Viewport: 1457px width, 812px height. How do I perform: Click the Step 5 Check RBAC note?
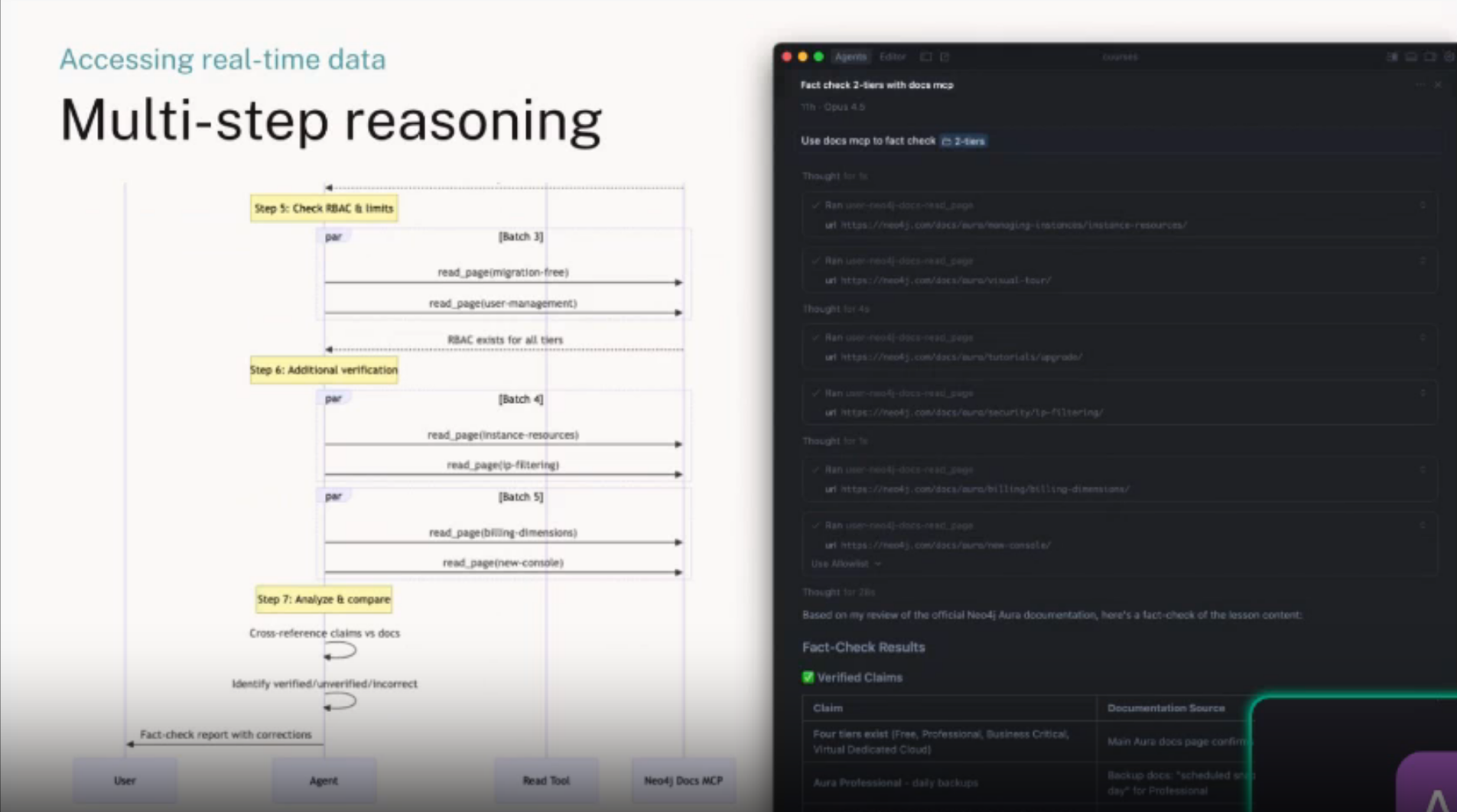click(x=324, y=209)
